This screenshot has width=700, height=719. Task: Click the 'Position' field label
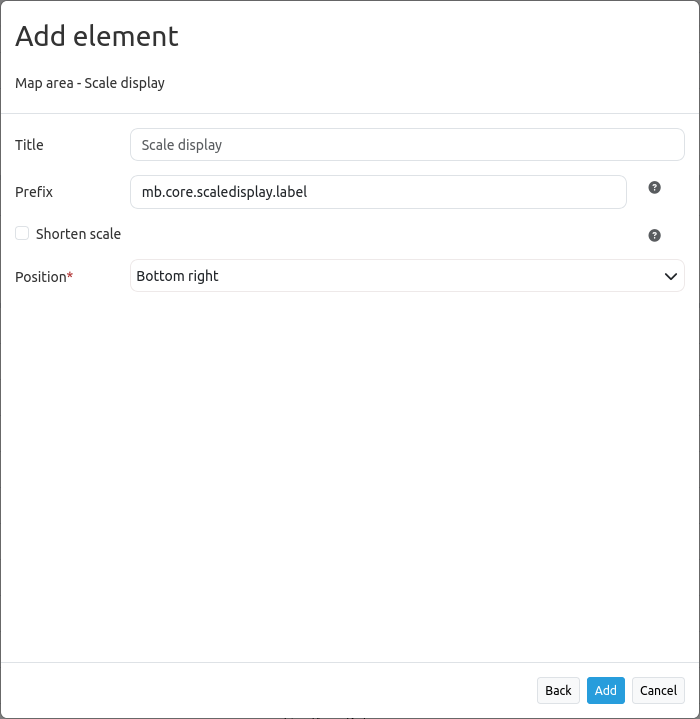[40, 276]
